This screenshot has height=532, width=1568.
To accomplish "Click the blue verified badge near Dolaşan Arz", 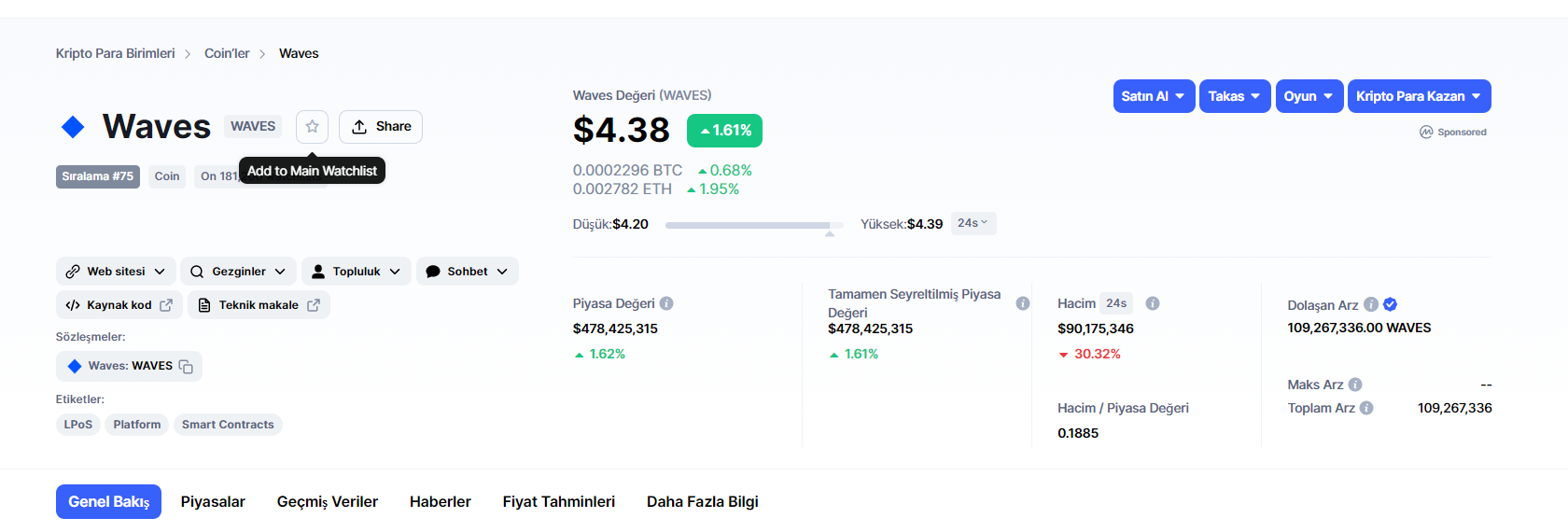I will coord(1391,304).
